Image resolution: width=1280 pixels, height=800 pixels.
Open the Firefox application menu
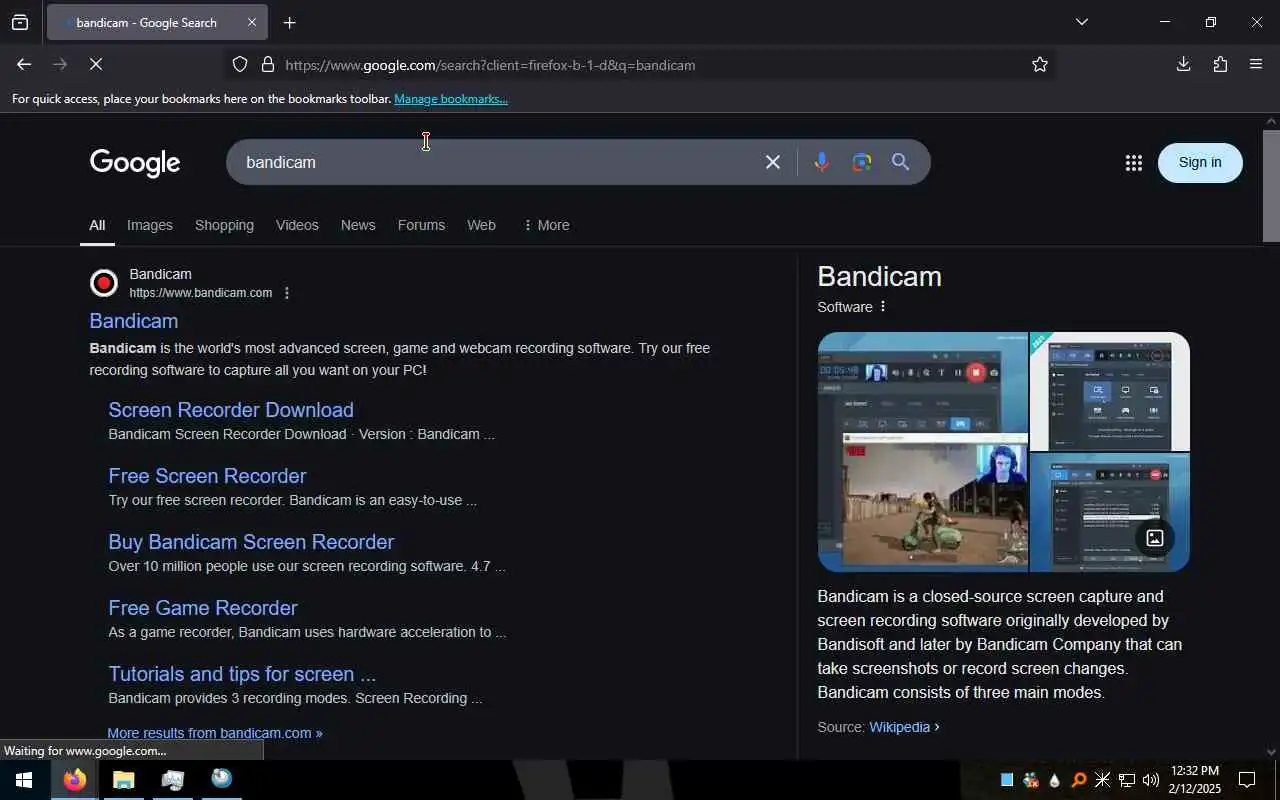1256,64
